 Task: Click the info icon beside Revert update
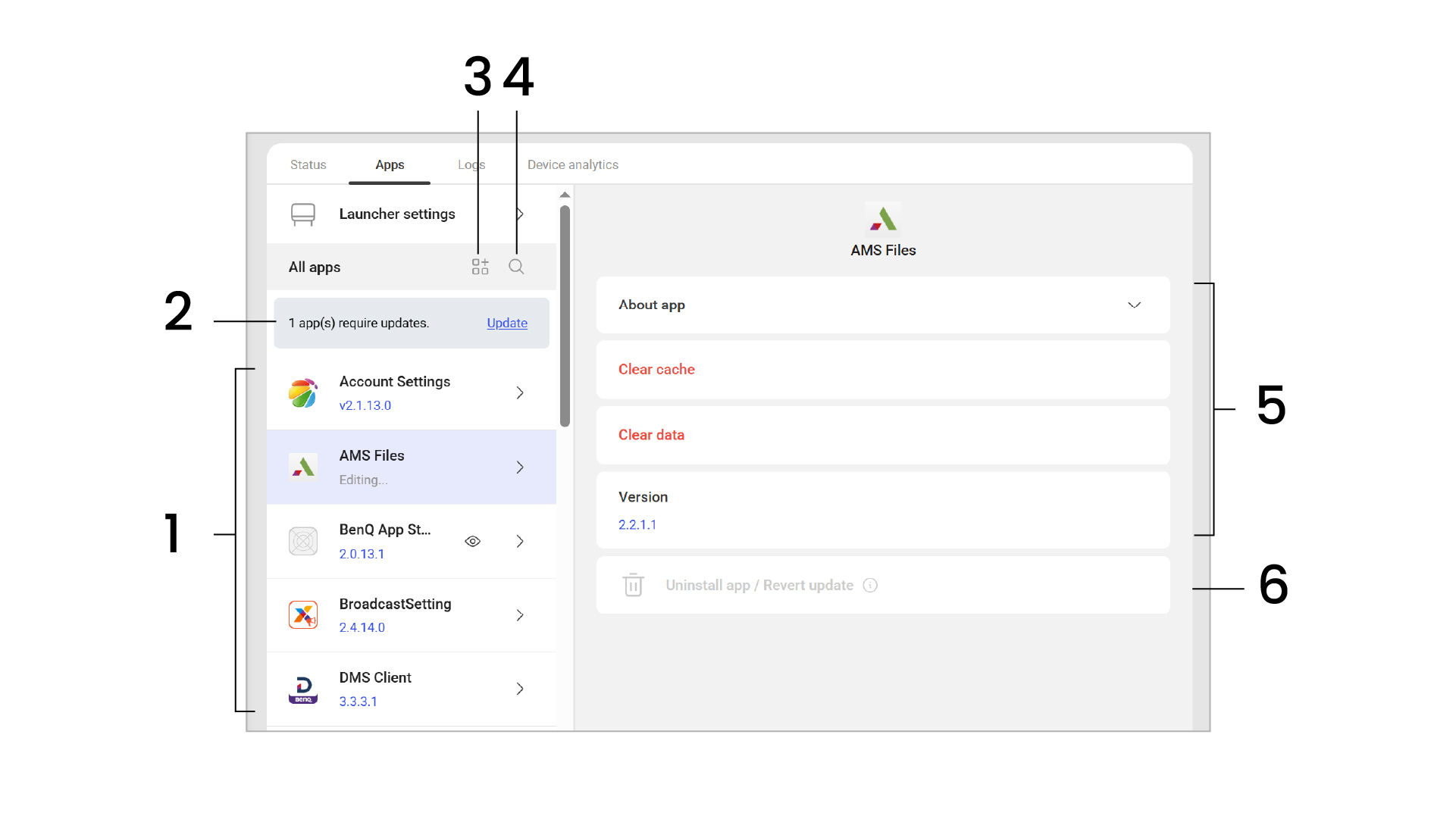pyautogui.click(x=870, y=585)
